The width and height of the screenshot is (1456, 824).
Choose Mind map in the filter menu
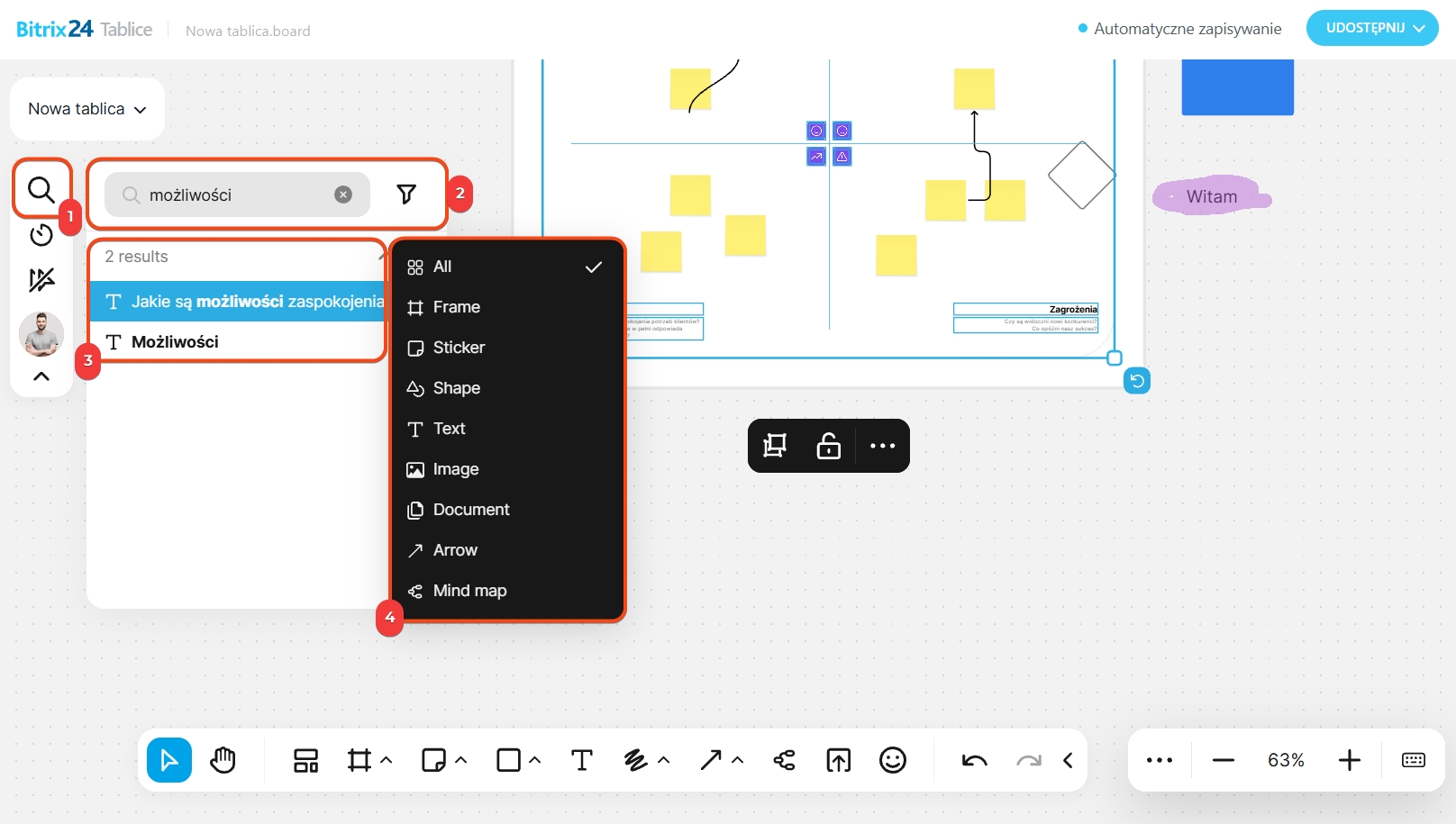coord(469,591)
